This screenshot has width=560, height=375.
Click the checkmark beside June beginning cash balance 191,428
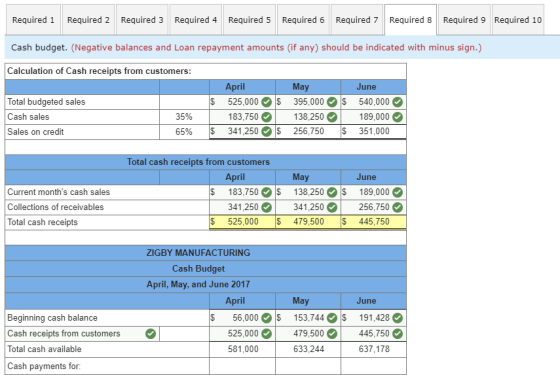pos(398,318)
